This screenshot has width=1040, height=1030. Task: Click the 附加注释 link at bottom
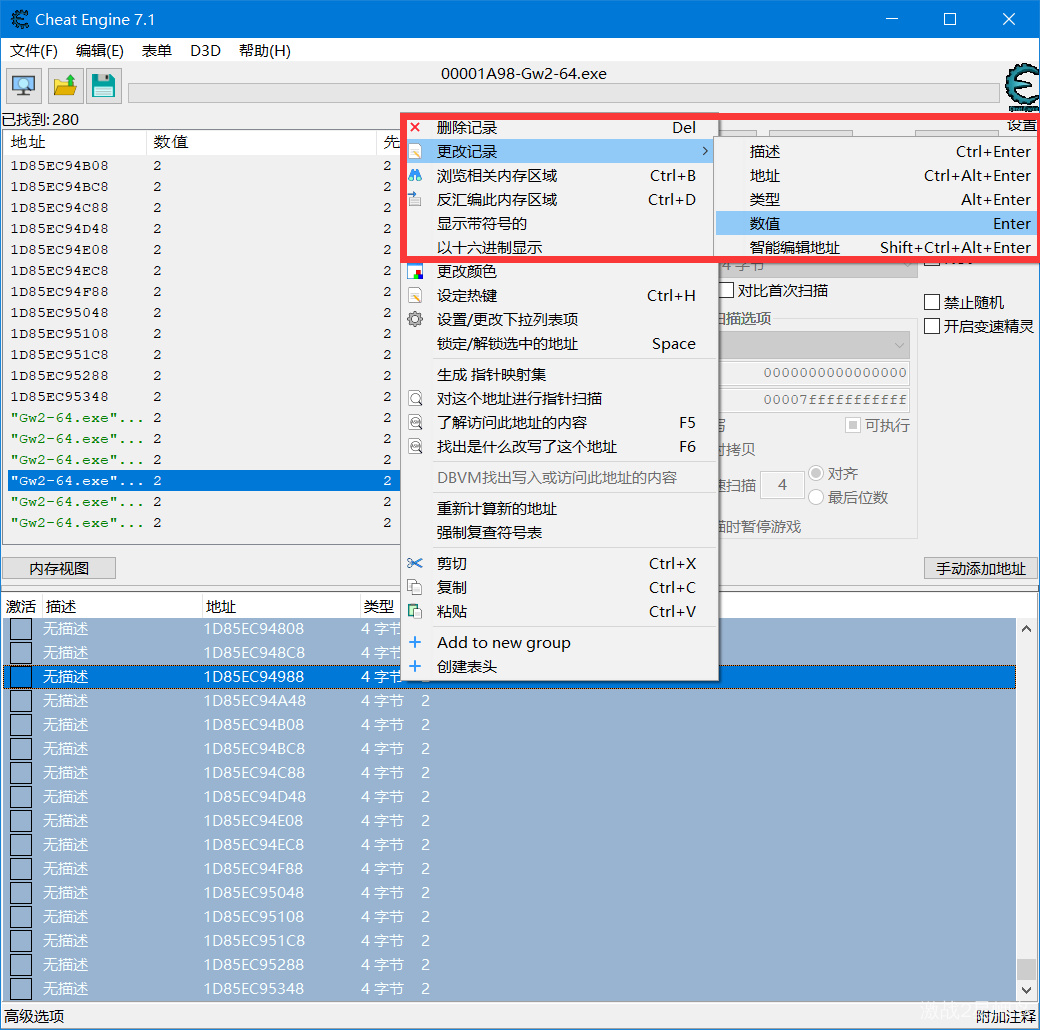[1006, 1016]
